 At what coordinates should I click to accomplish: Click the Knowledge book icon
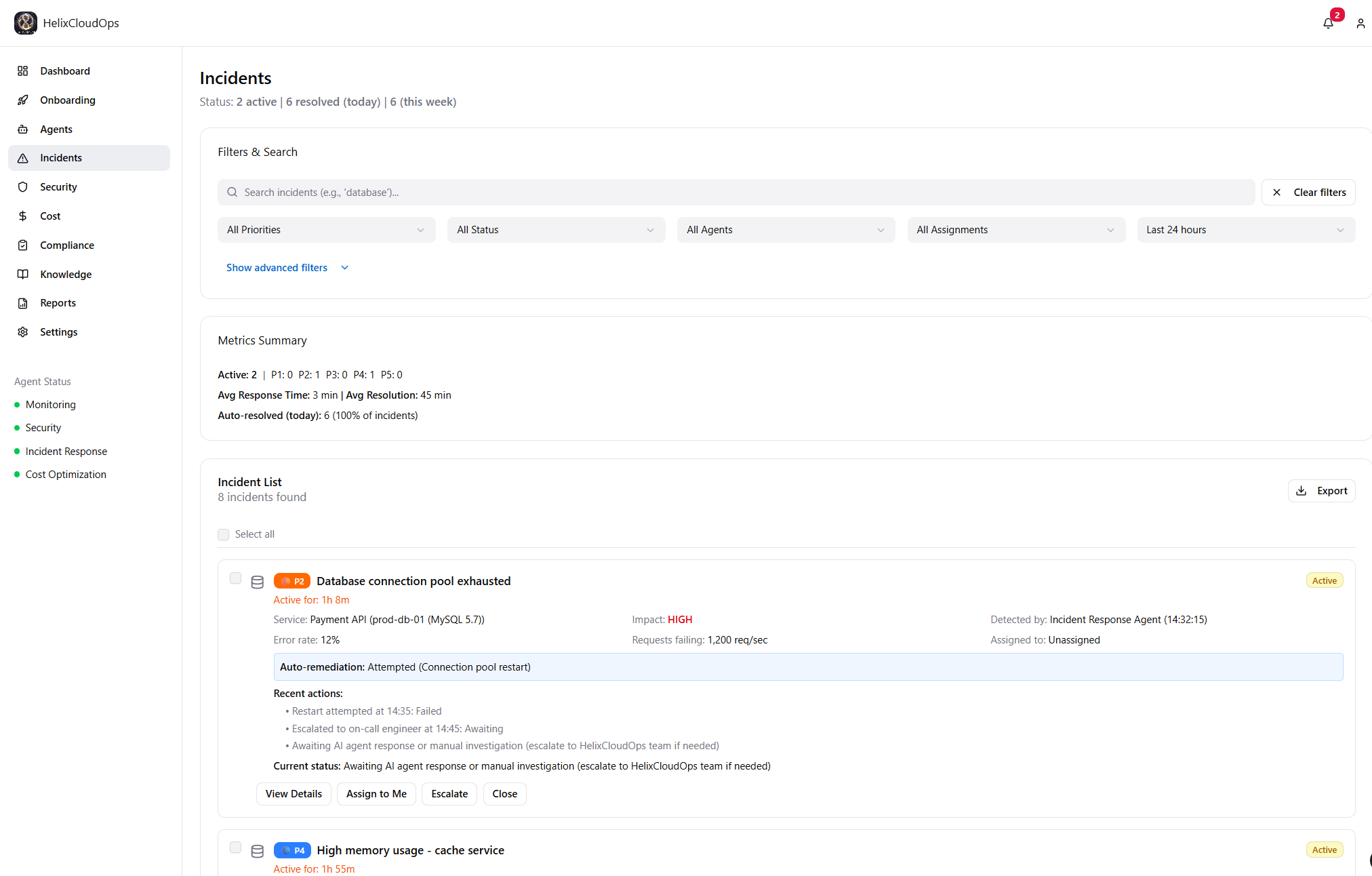tap(23, 275)
